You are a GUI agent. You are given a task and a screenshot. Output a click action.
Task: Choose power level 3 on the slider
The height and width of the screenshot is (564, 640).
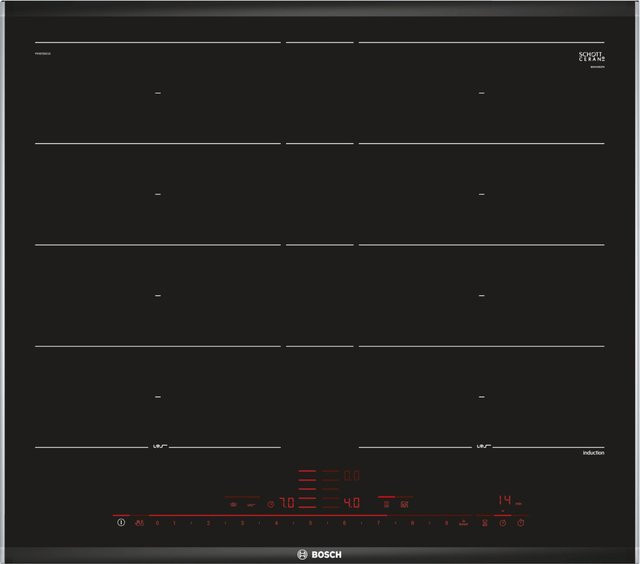click(x=242, y=523)
